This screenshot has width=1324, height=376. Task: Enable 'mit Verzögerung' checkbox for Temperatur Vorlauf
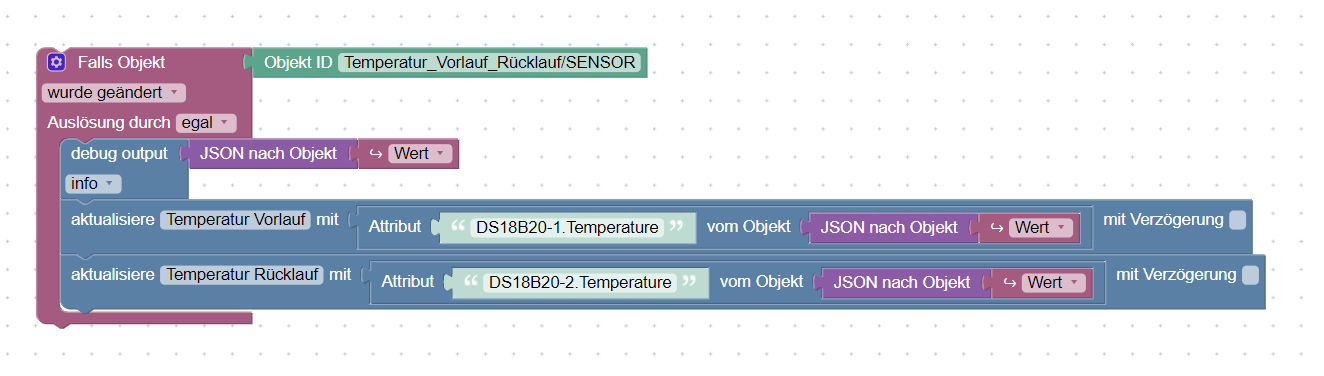(1238, 219)
